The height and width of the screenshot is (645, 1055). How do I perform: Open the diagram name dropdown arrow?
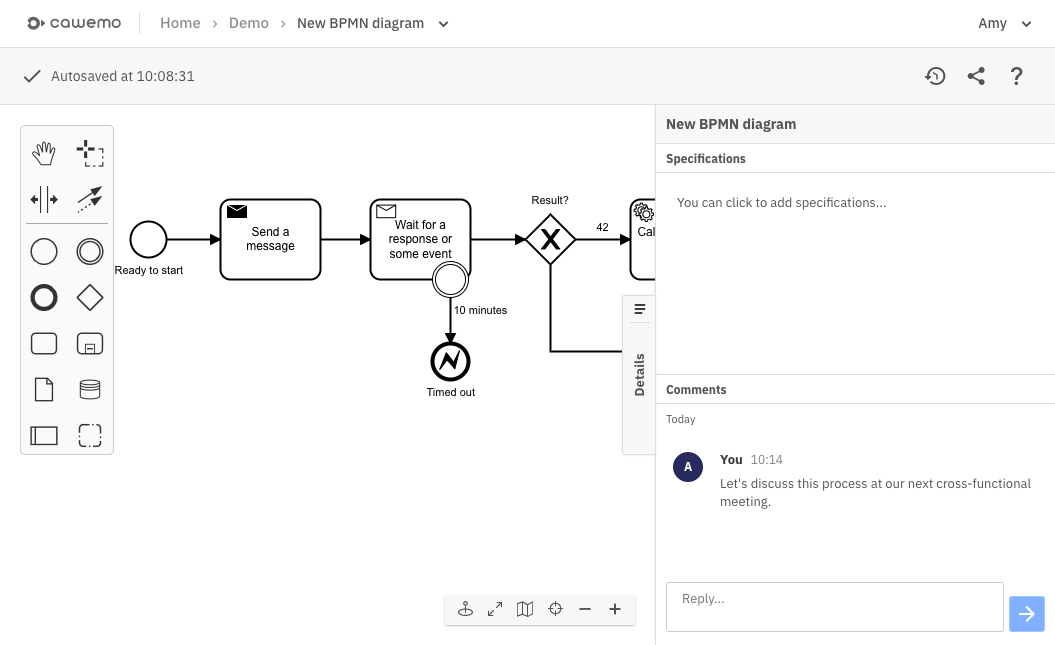[x=444, y=24]
